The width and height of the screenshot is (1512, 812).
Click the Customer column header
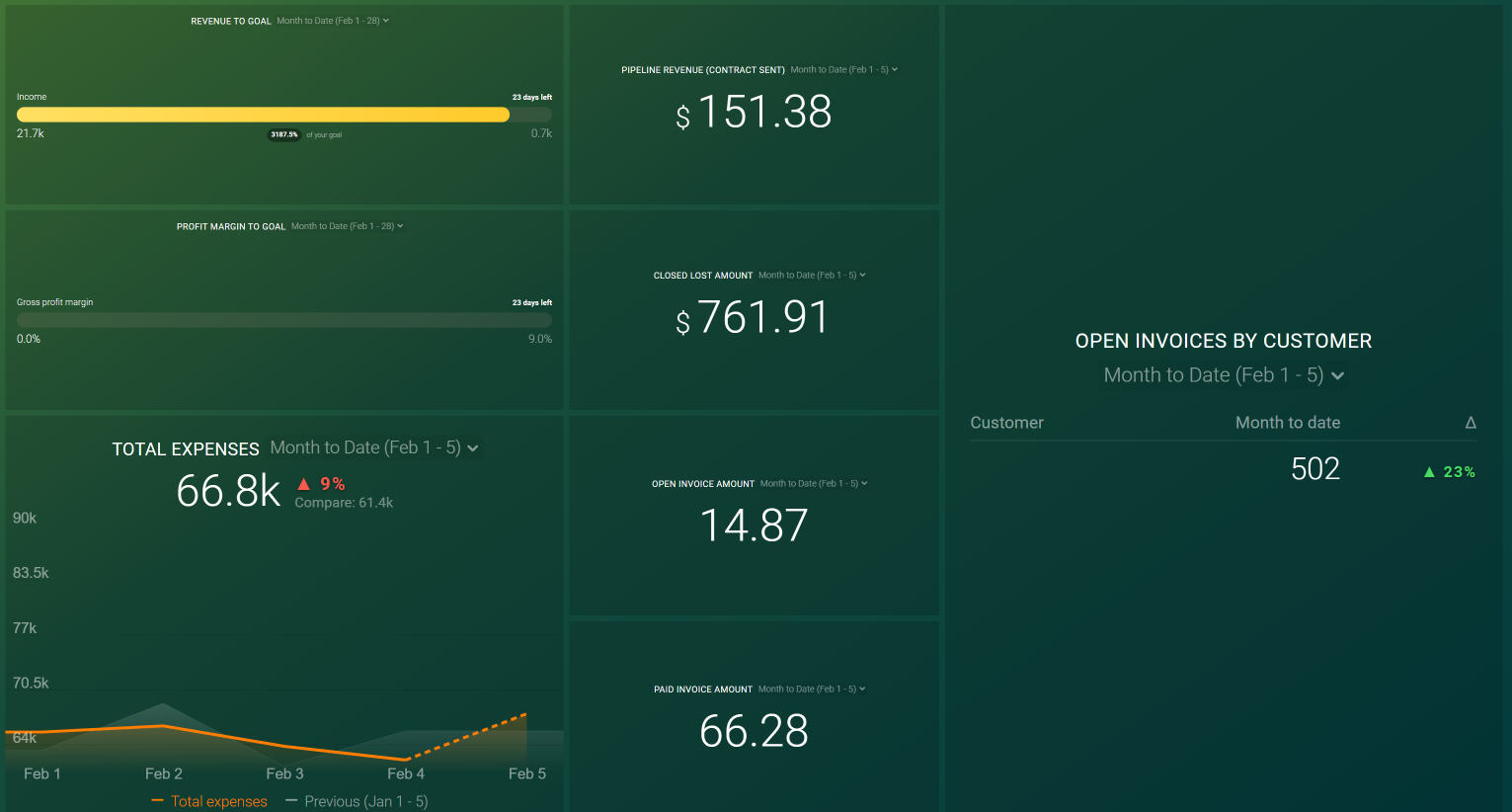pyautogui.click(x=1006, y=422)
